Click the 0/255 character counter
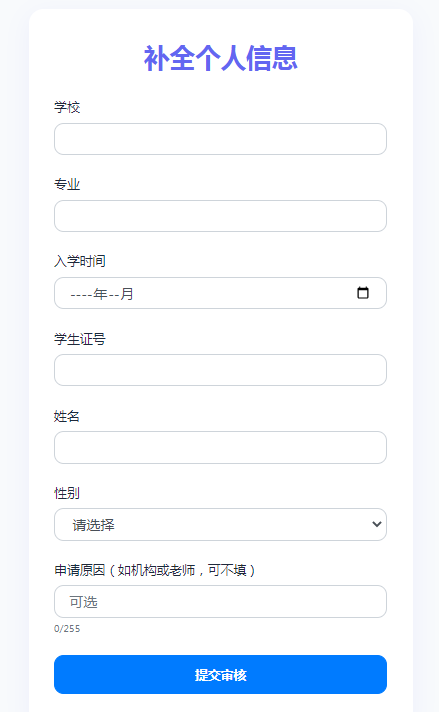439x712 pixels. tap(67, 628)
